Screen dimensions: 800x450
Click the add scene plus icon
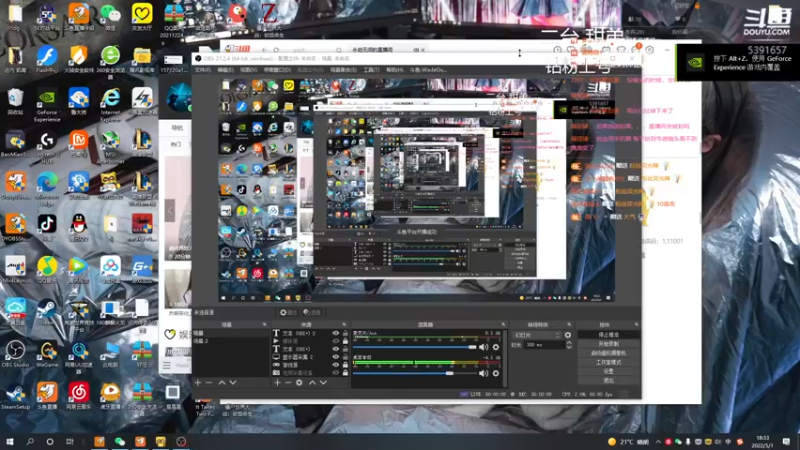click(198, 383)
